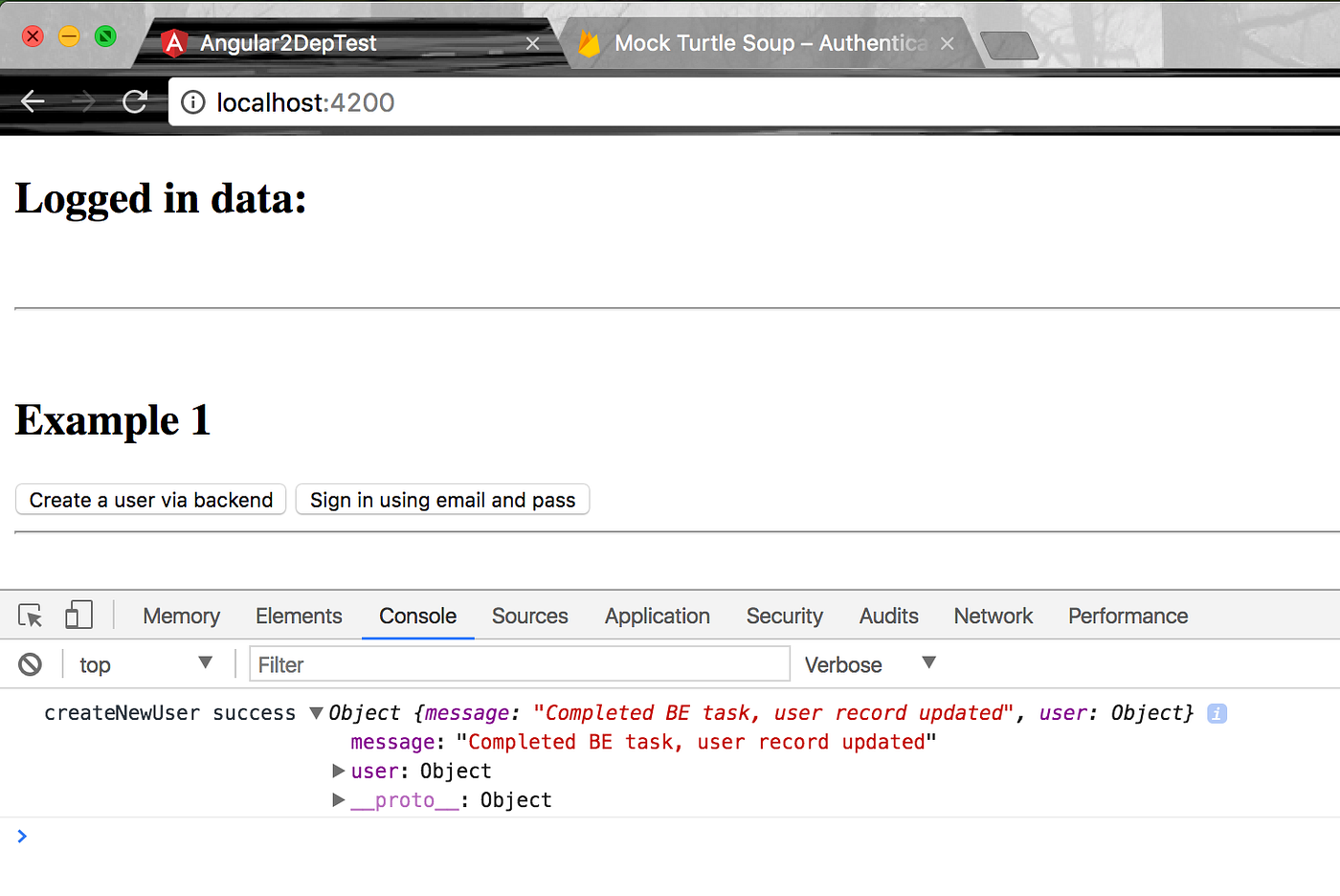Viewport: 1340px width, 896px height.
Task: Open the Verbose log level dropdown
Action: 869,664
